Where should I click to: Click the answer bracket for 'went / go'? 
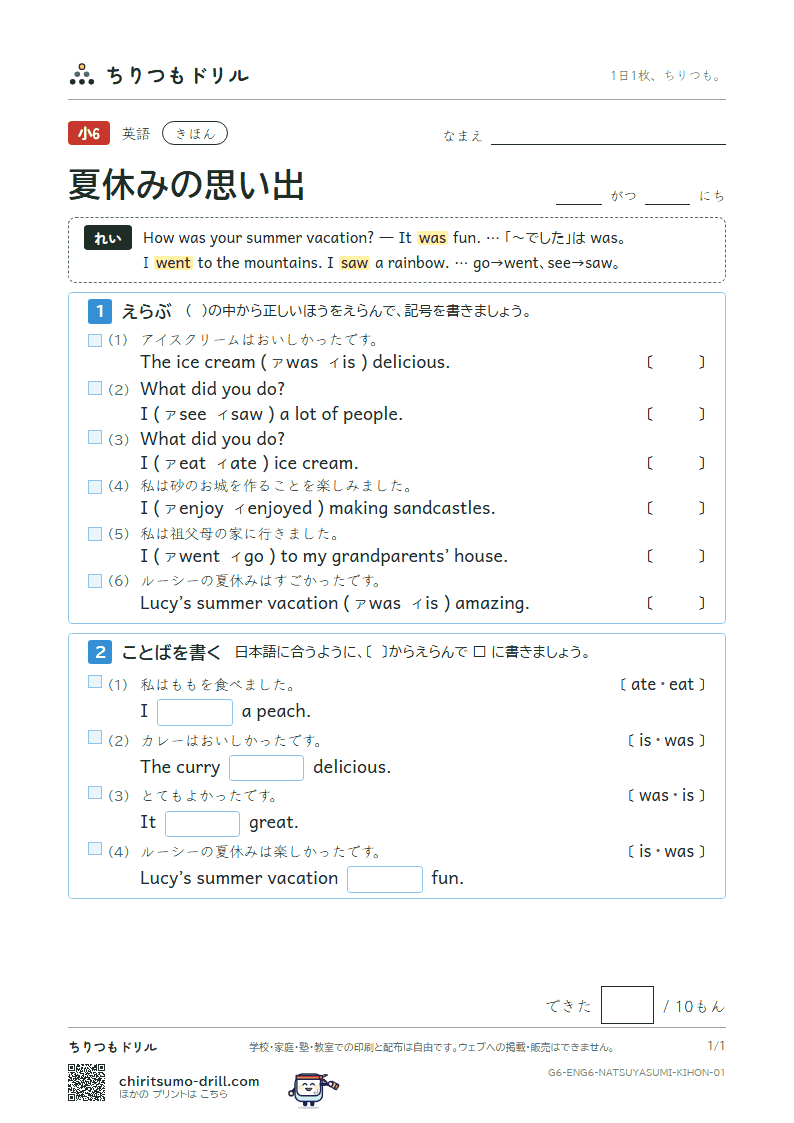click(x=676, y=556)
